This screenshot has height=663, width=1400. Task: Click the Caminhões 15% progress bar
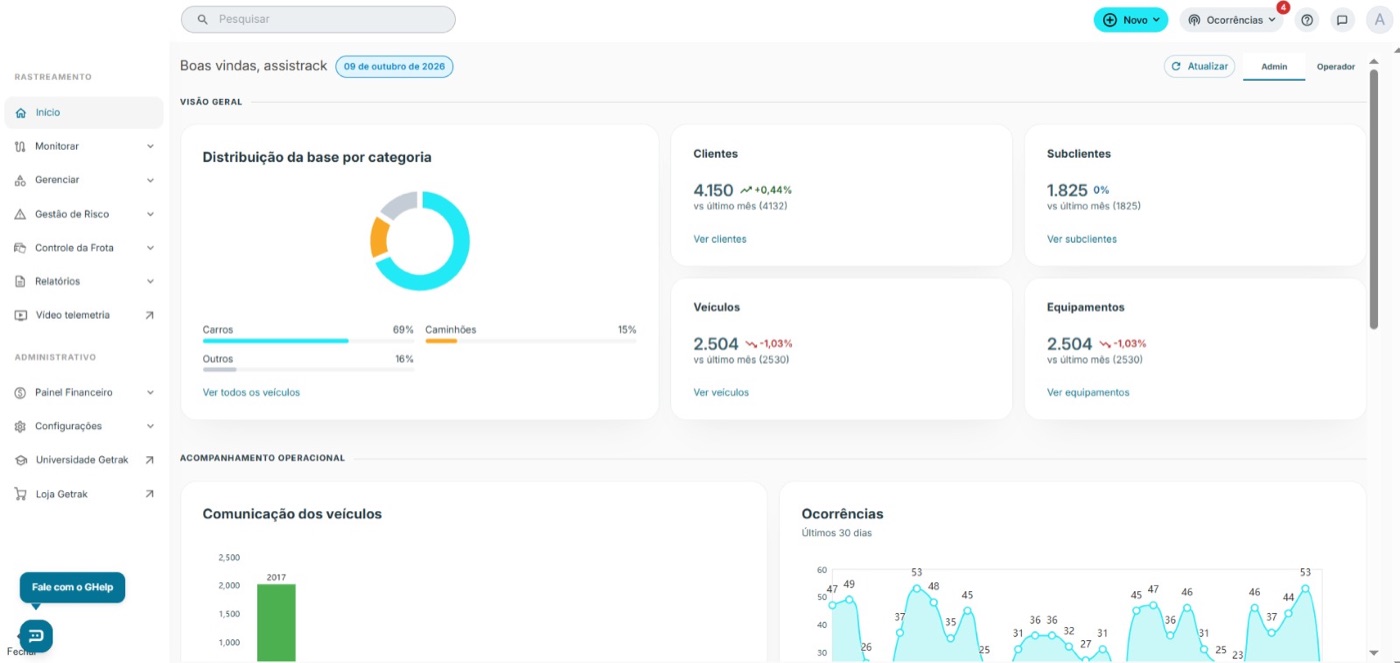530,341
